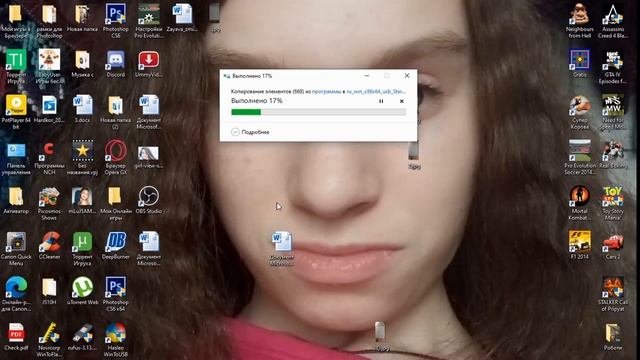Launch Торрент Игруха with TI icon
This screenshot has height=360, width=640.
point(16,67)
